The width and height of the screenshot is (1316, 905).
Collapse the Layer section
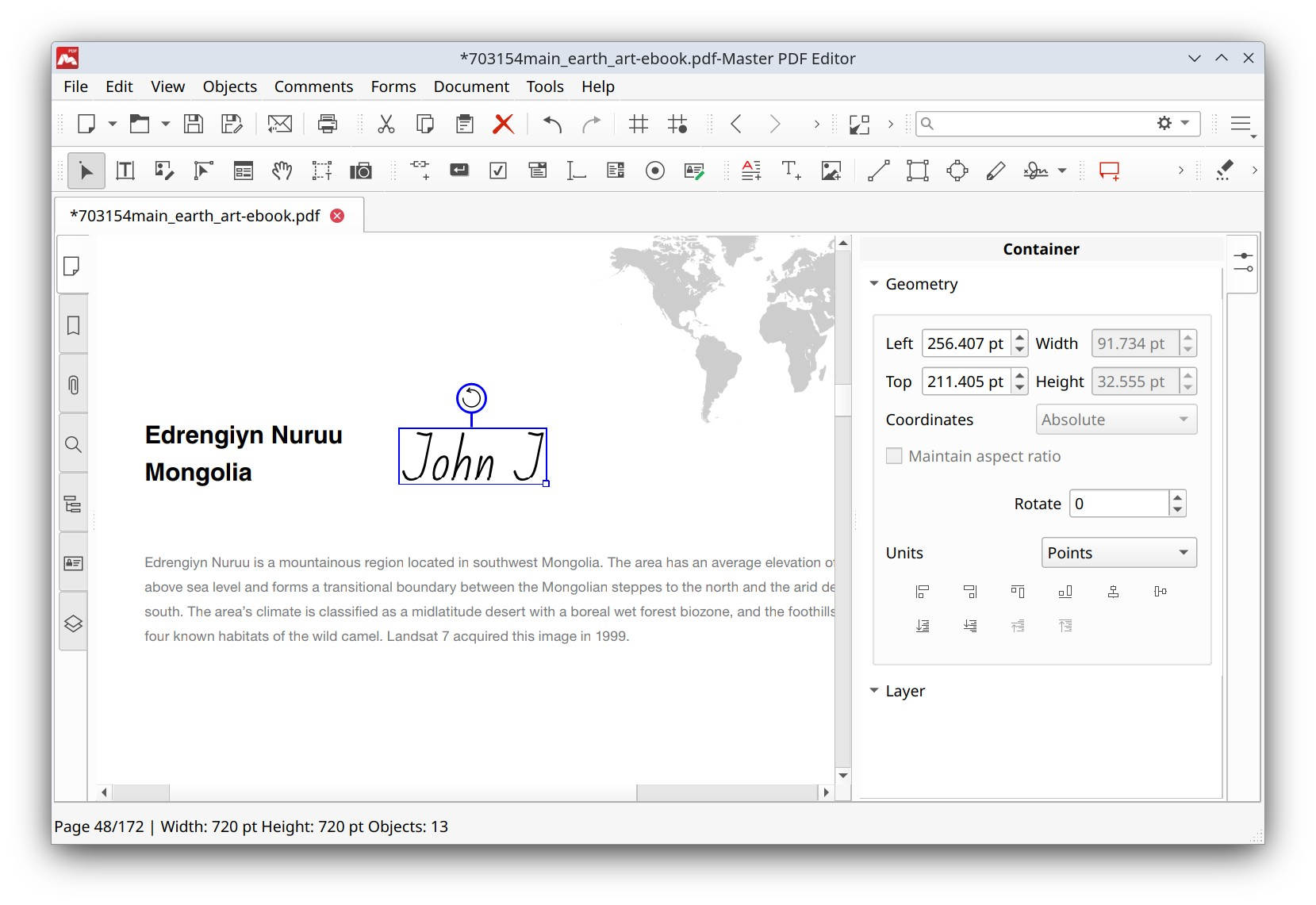[x=874, y=690]
